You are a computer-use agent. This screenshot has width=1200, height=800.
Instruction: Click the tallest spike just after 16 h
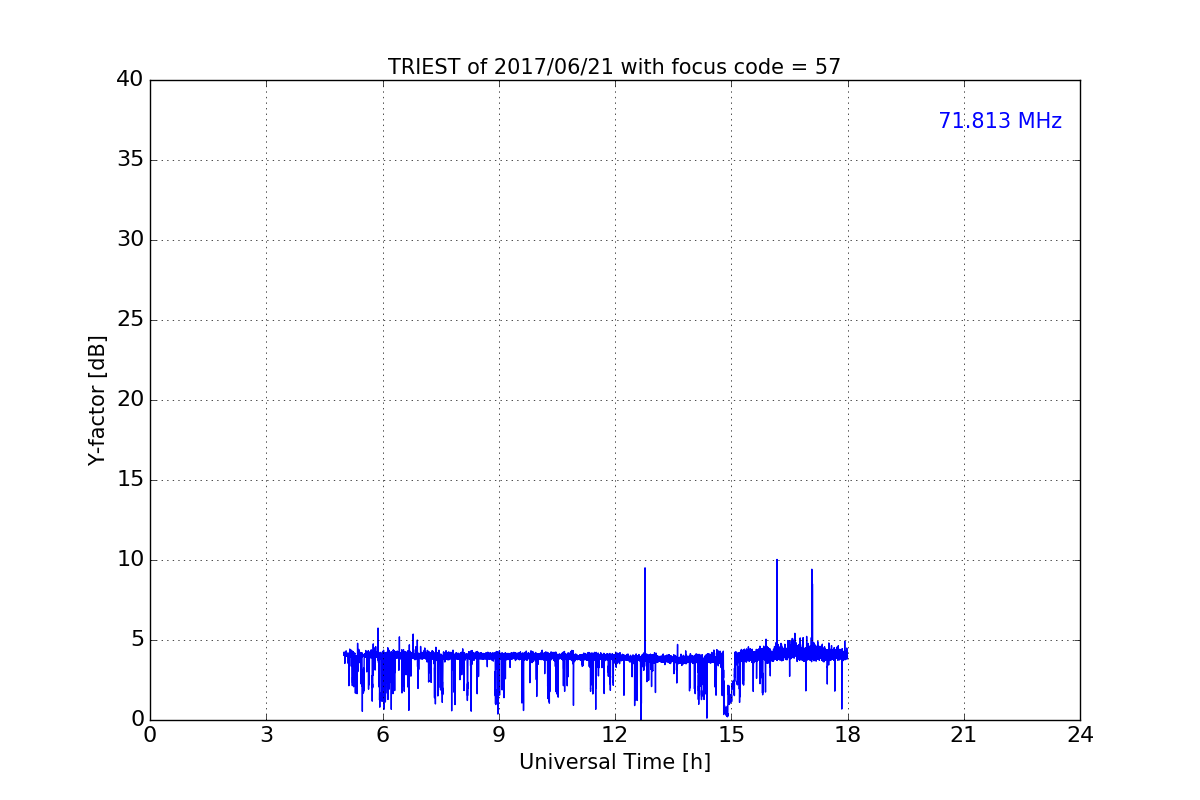[777, 561]
